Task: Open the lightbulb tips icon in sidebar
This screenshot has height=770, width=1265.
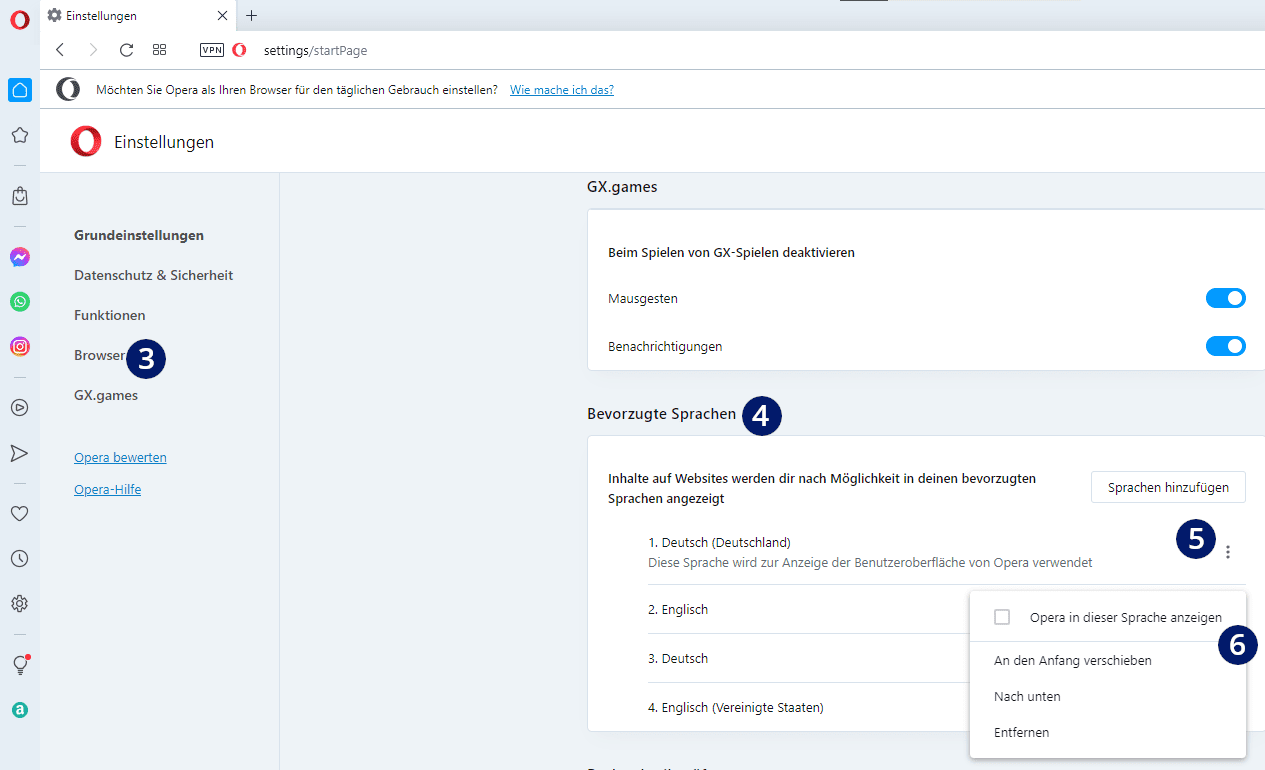Action: (x=20, y=665)
